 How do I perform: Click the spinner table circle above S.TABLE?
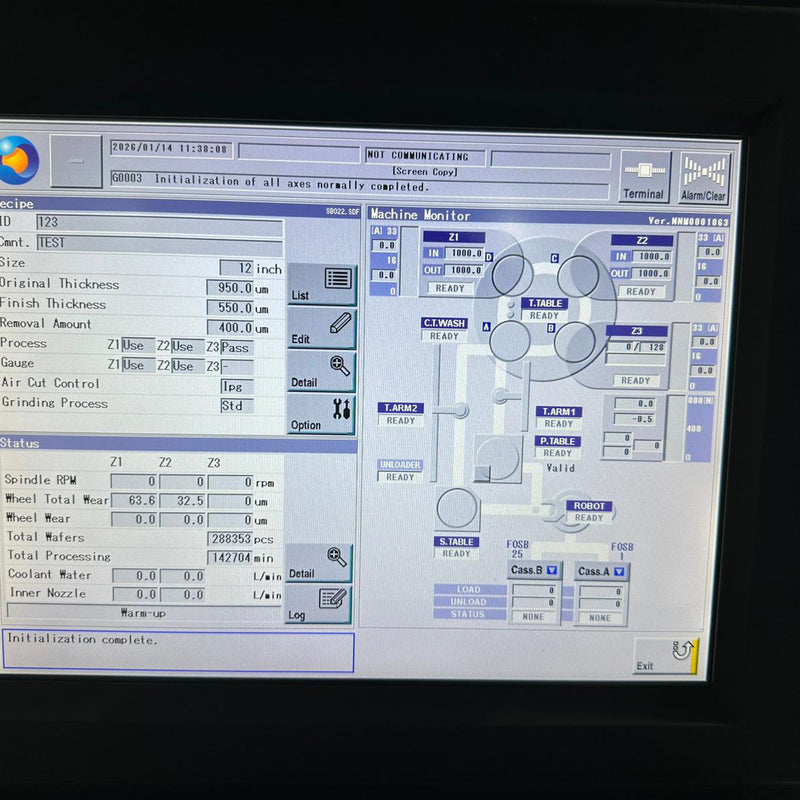(457, 509)
